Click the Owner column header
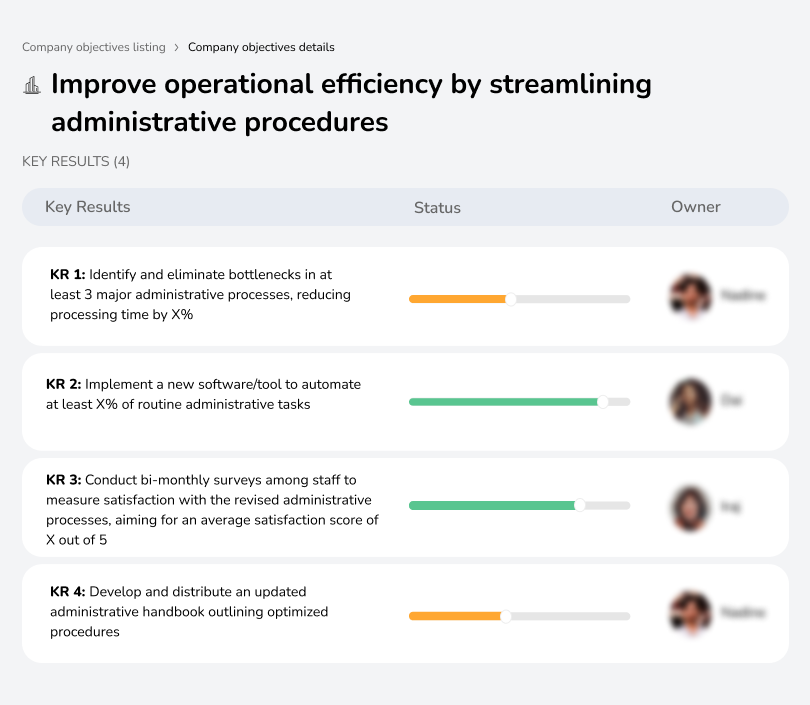This screenshot has height=705, width=810. pyautogui.click(x=695, y=207)
